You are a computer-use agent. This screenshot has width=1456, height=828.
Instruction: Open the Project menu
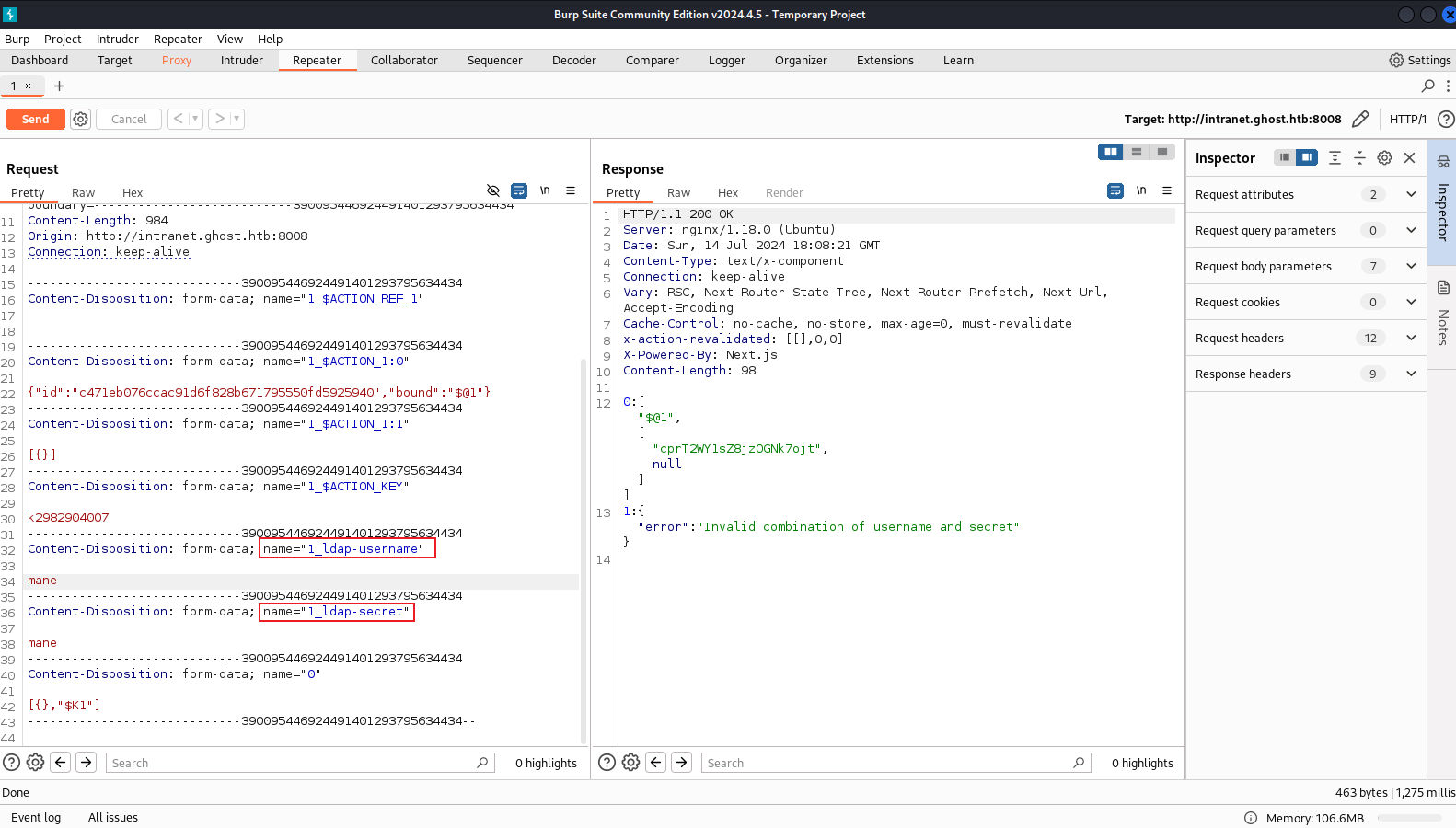tap(63, 39)
